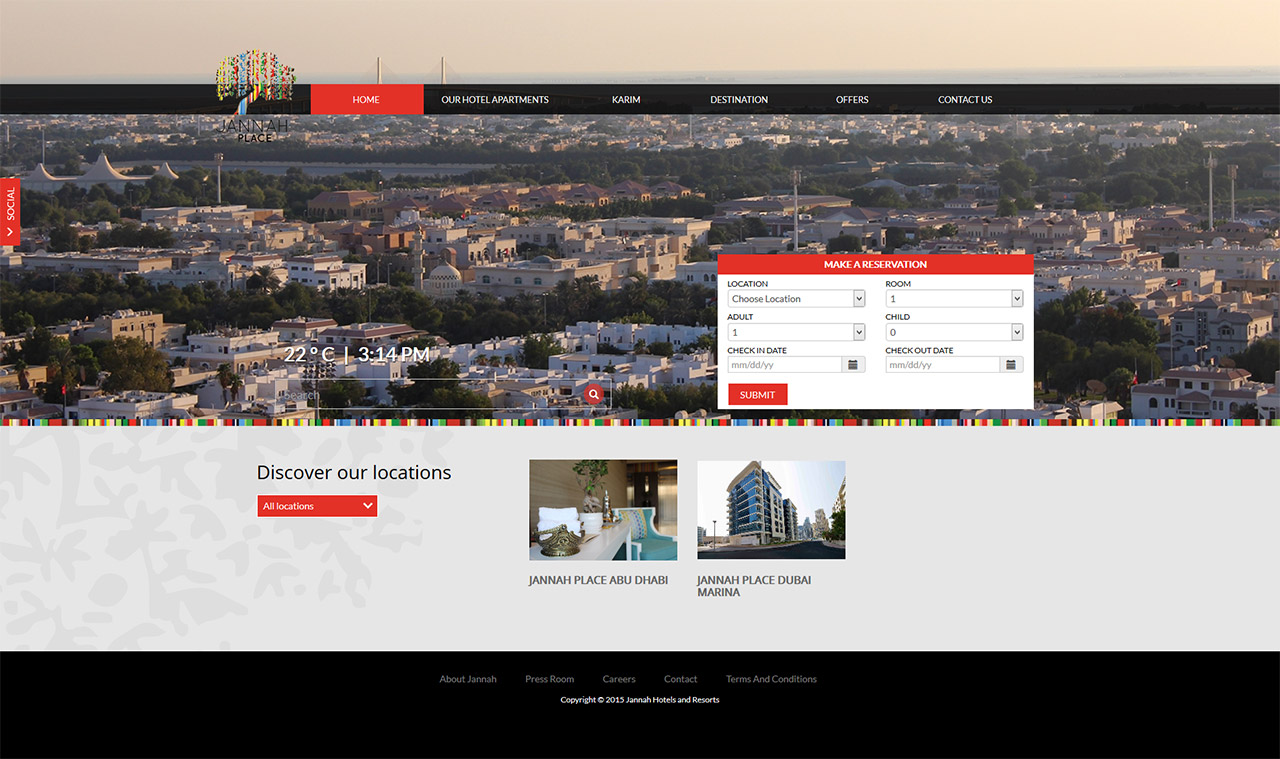Open the Adult count dropdown

(x=796, y=332)
